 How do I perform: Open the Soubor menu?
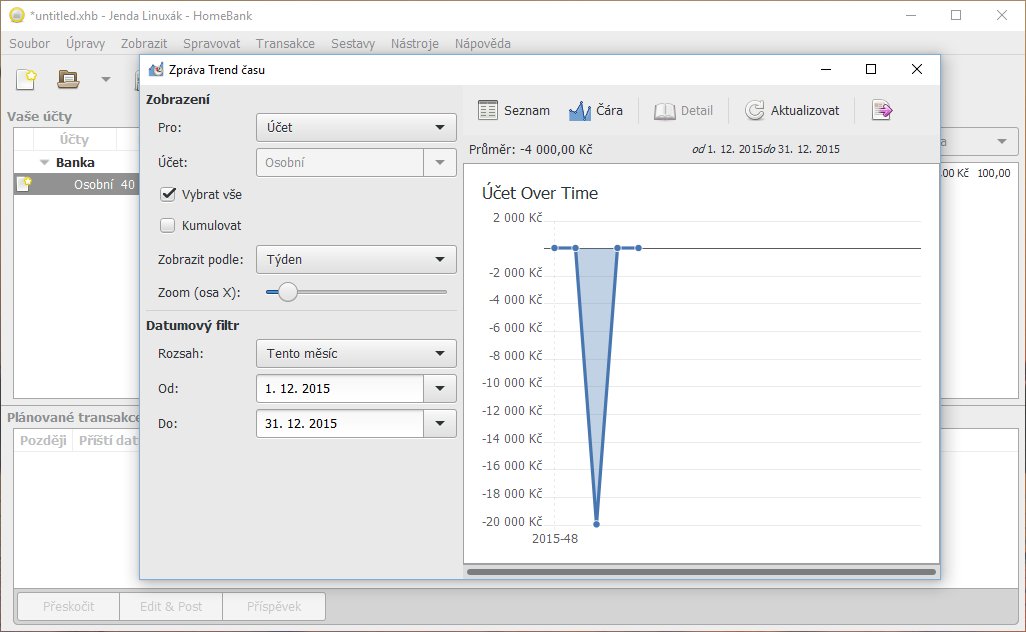click(29, 43)
